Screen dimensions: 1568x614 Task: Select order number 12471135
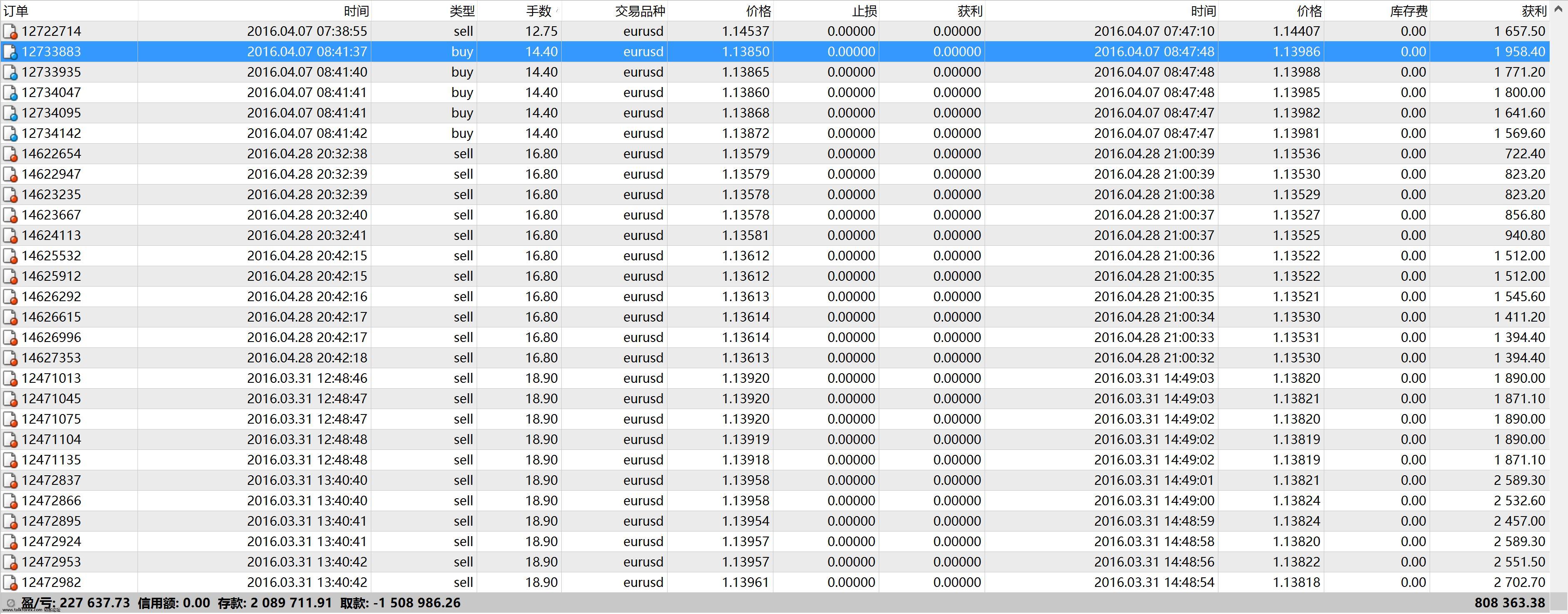[51, 460]
